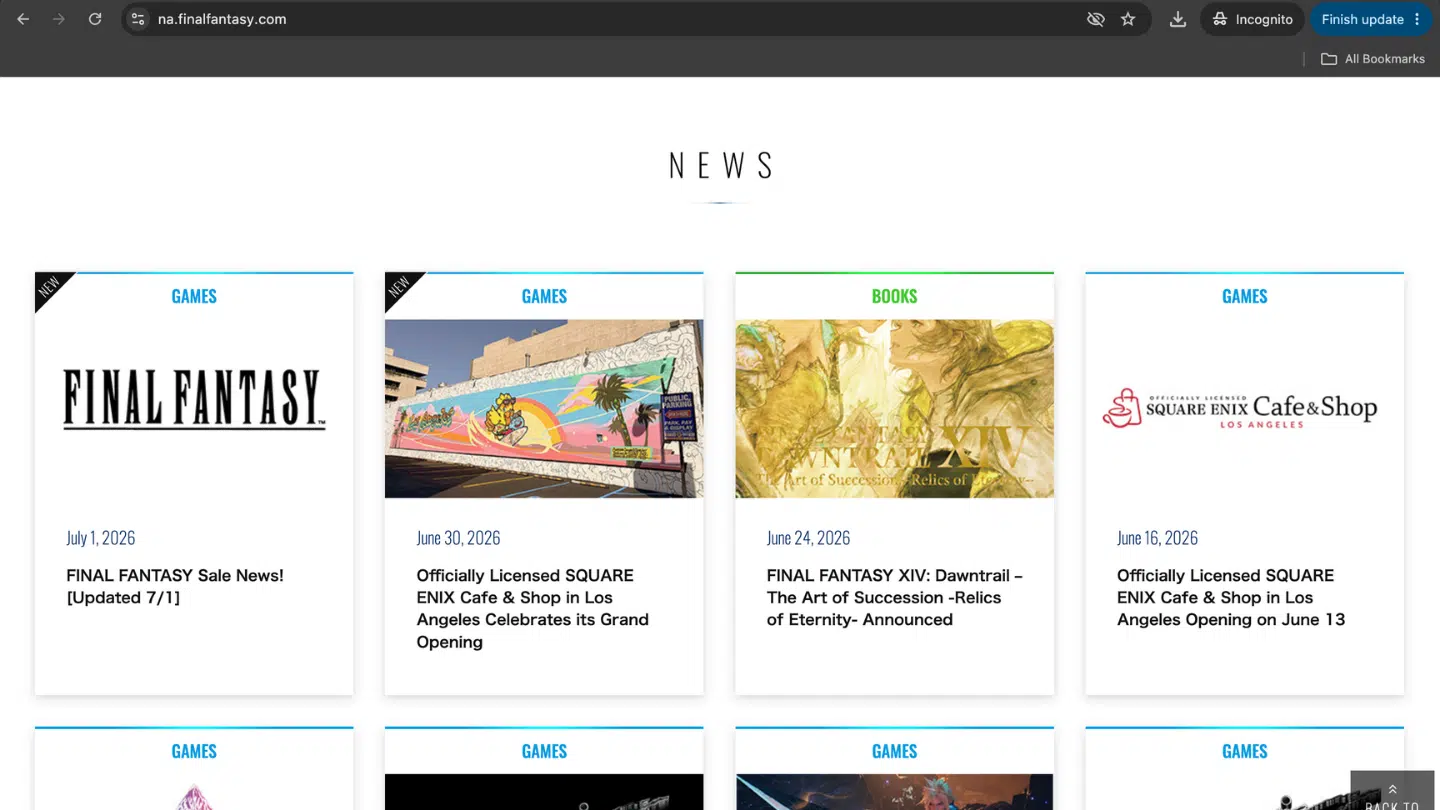Click the BOOKS category label
This screenshot has width=1440, height=810.
click(894, 296)
